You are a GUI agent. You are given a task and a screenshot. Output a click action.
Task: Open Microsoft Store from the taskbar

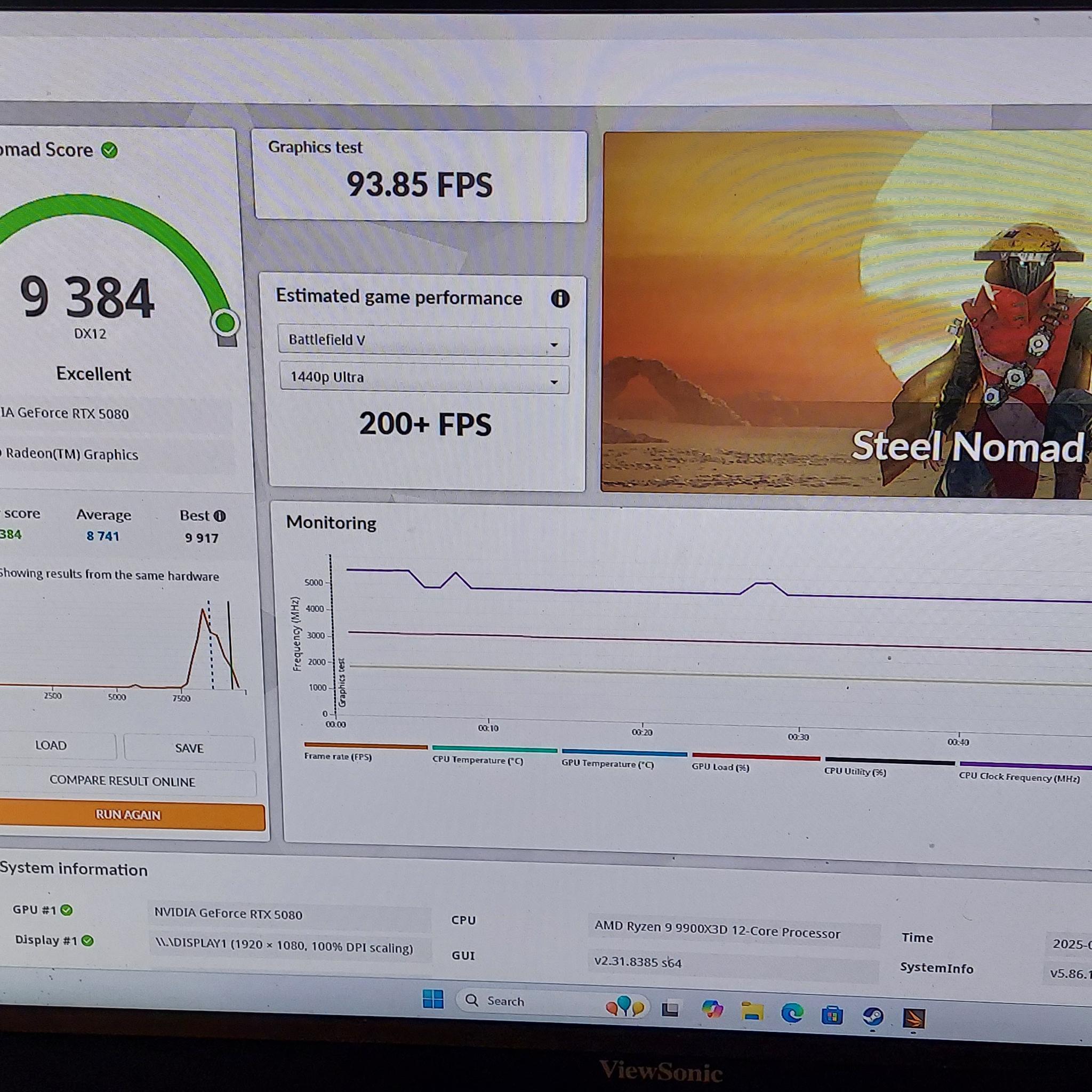[x=832, y=1016]
